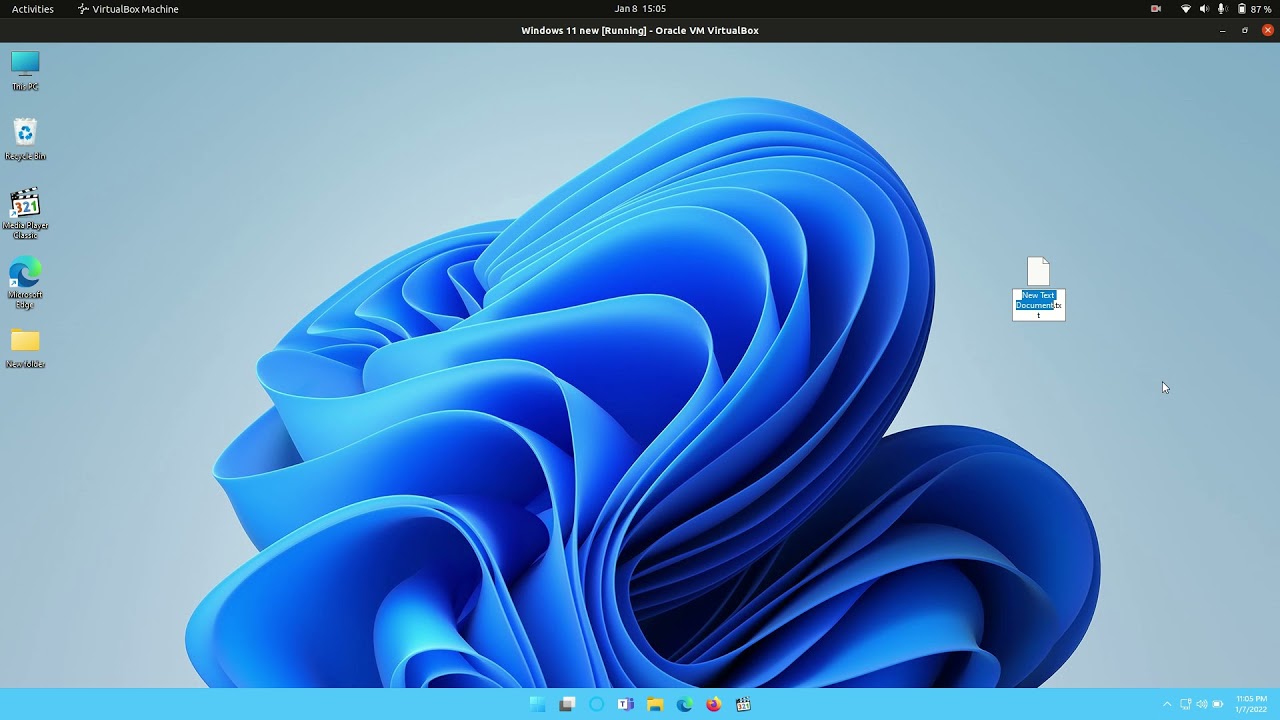Open File Explorer from the taskbar
1280x720 pixels.
point(655,704)
